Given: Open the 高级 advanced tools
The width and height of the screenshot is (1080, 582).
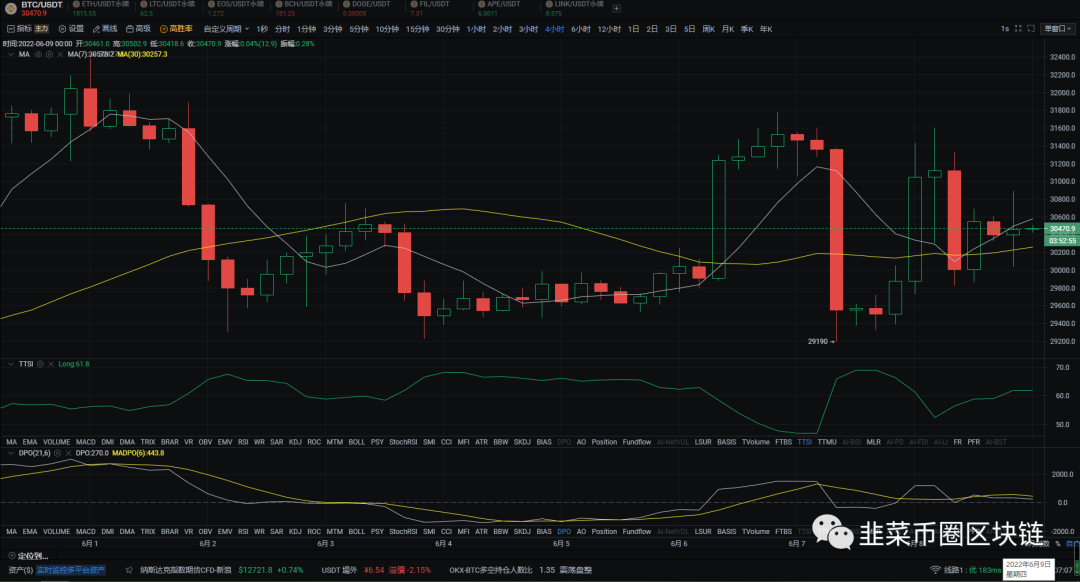Looking at the screenshot, I should click(138, 29).
